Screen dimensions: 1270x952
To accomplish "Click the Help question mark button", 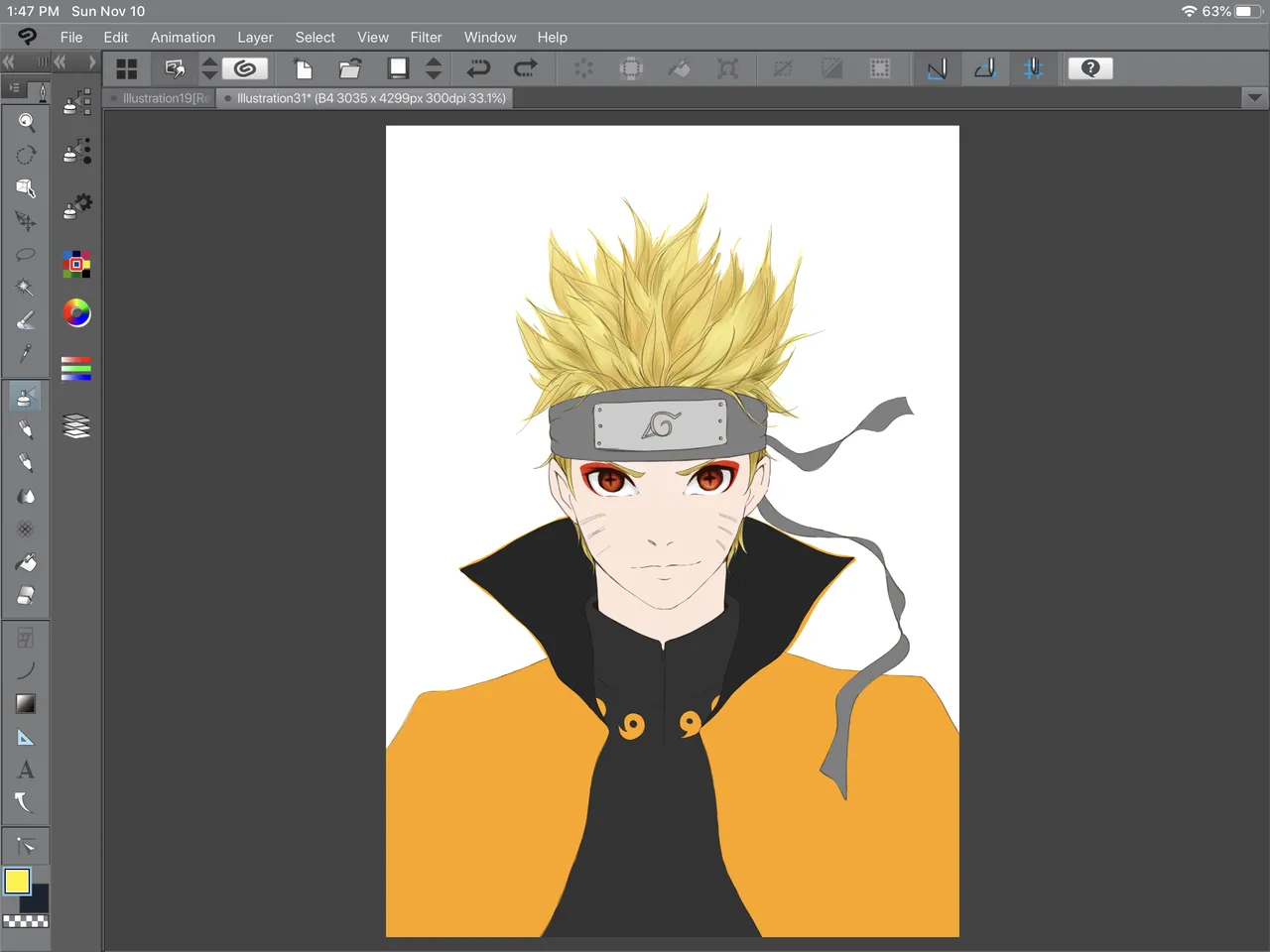I will tap(1090, 68).
